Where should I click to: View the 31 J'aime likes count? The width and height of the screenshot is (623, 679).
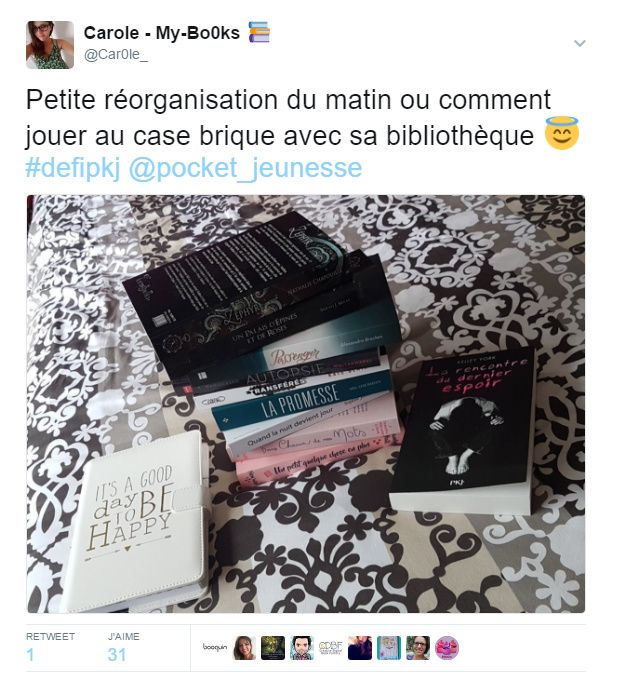[117, 654]
